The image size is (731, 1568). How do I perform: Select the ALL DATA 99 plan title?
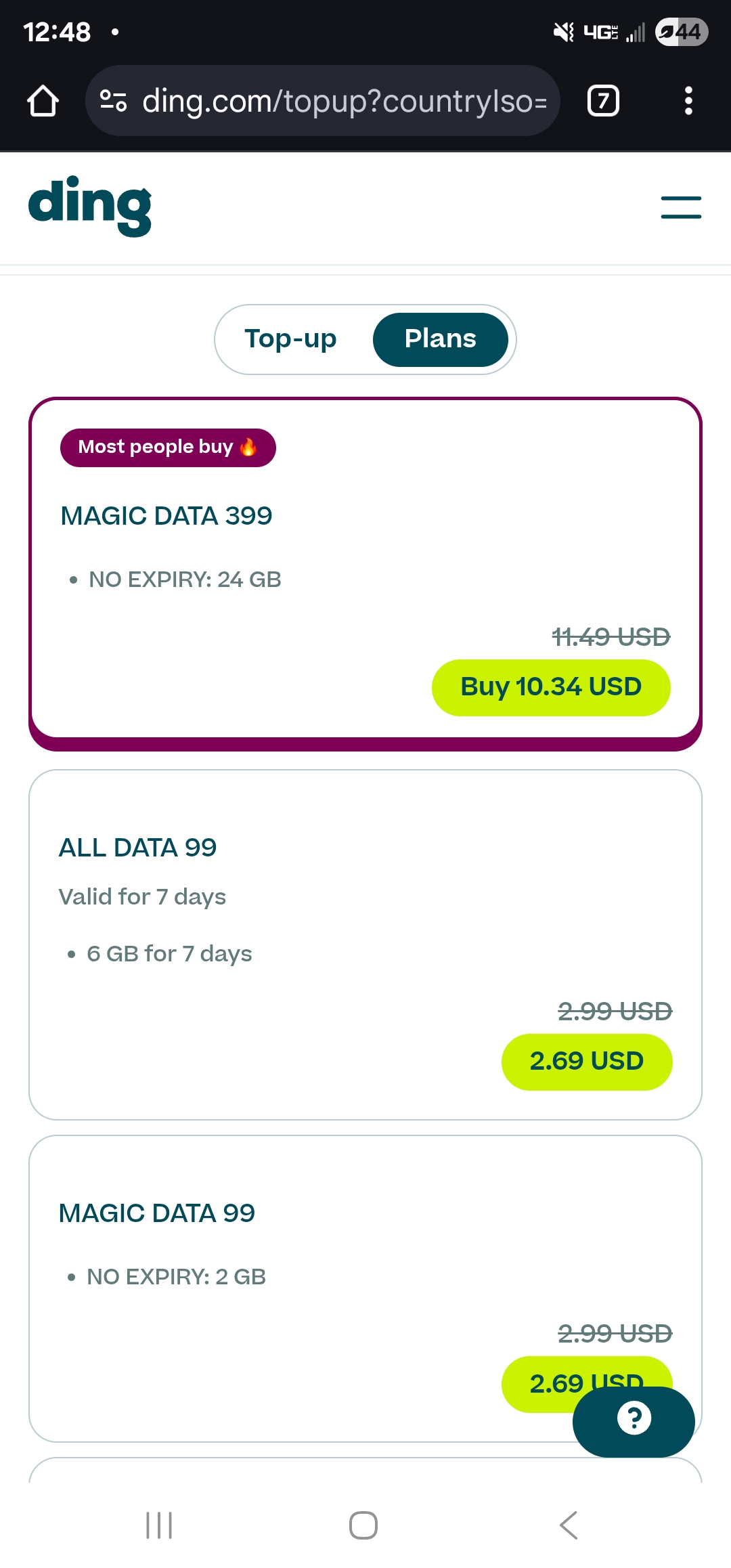138,848
